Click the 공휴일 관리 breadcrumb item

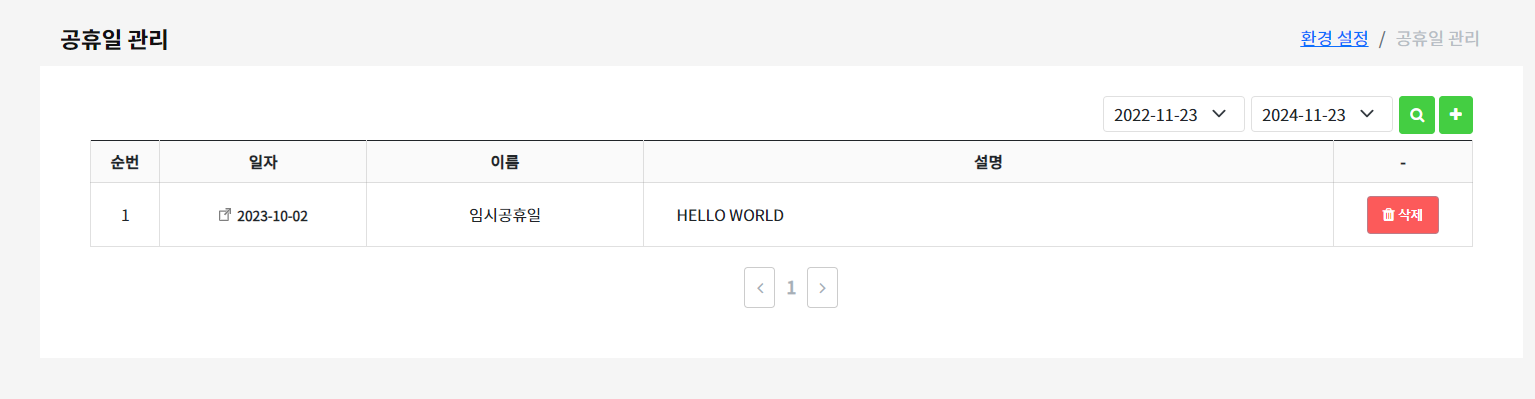pyautogui.click(x=1437, y=39)
